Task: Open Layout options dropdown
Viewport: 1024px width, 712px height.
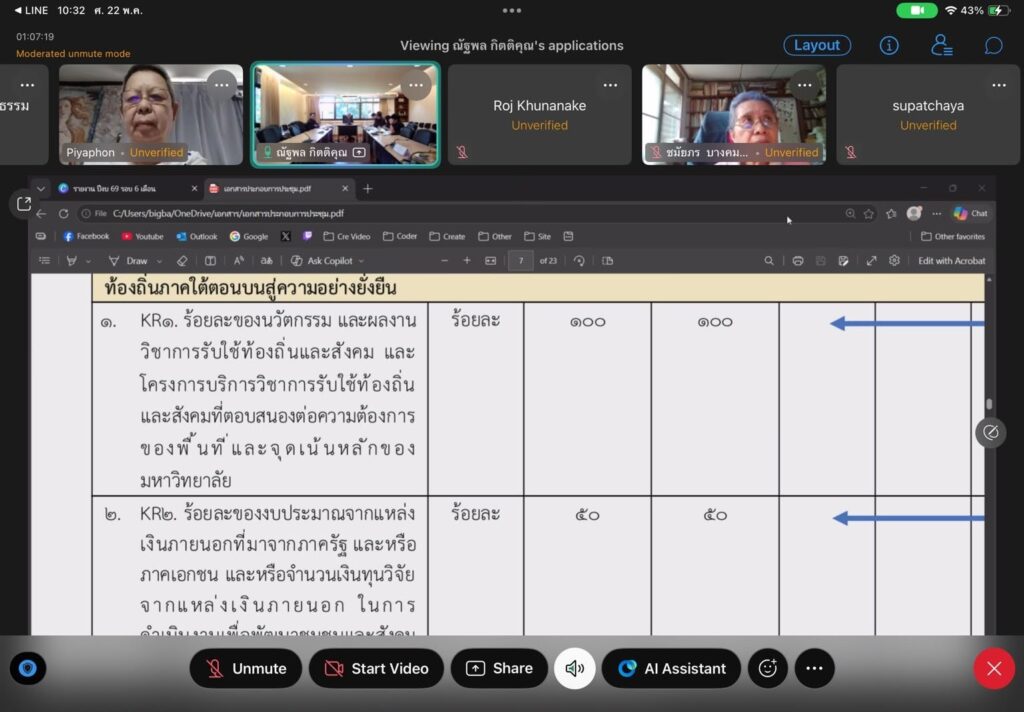Action: pyautogui.click(x=817, y=45)
